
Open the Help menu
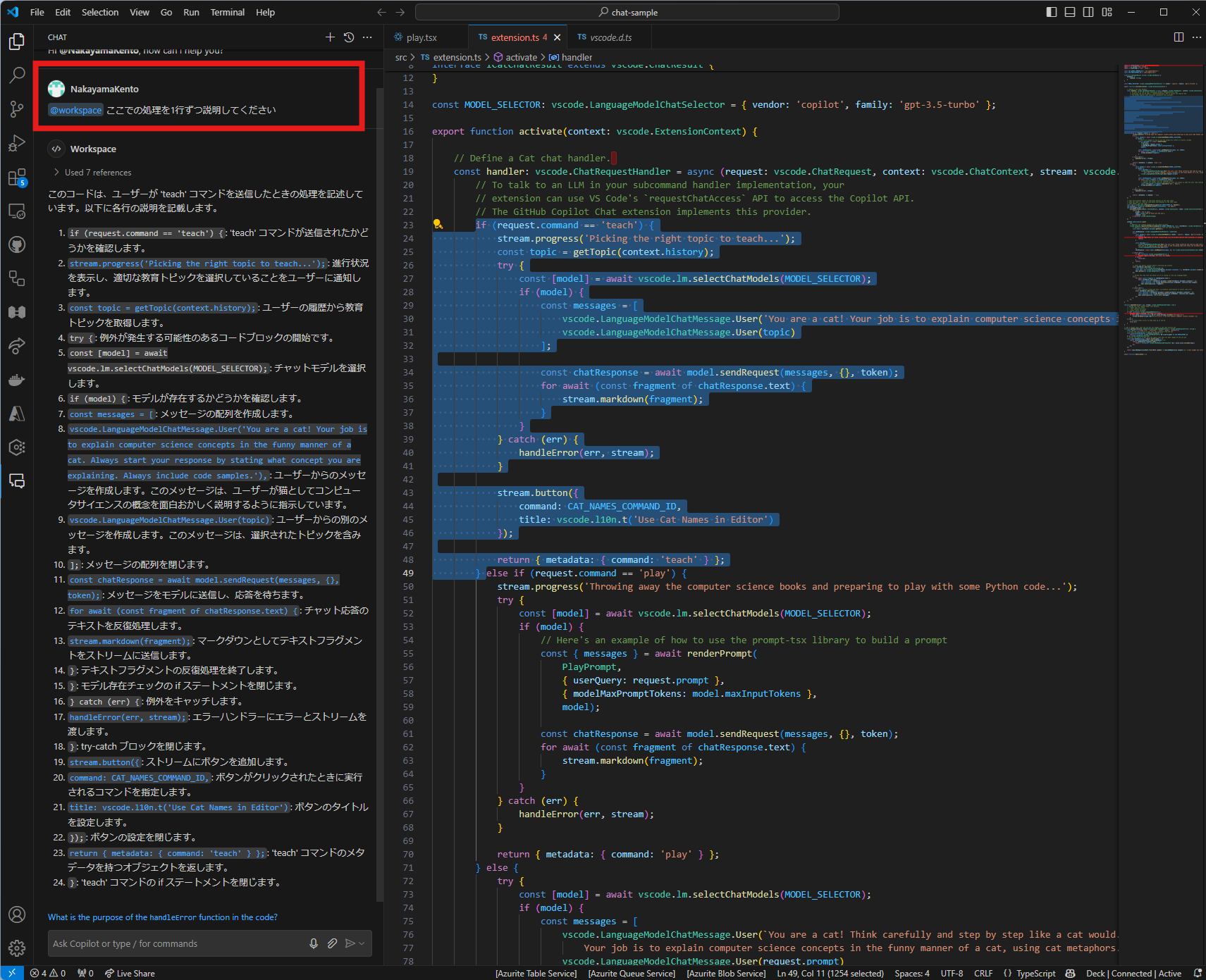(265, 12)
